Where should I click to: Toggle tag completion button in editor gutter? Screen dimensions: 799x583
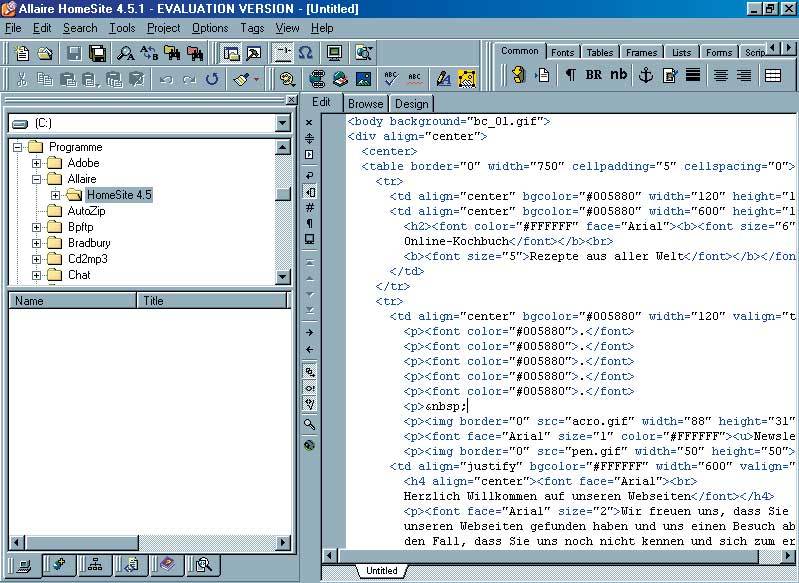point(309,372)
